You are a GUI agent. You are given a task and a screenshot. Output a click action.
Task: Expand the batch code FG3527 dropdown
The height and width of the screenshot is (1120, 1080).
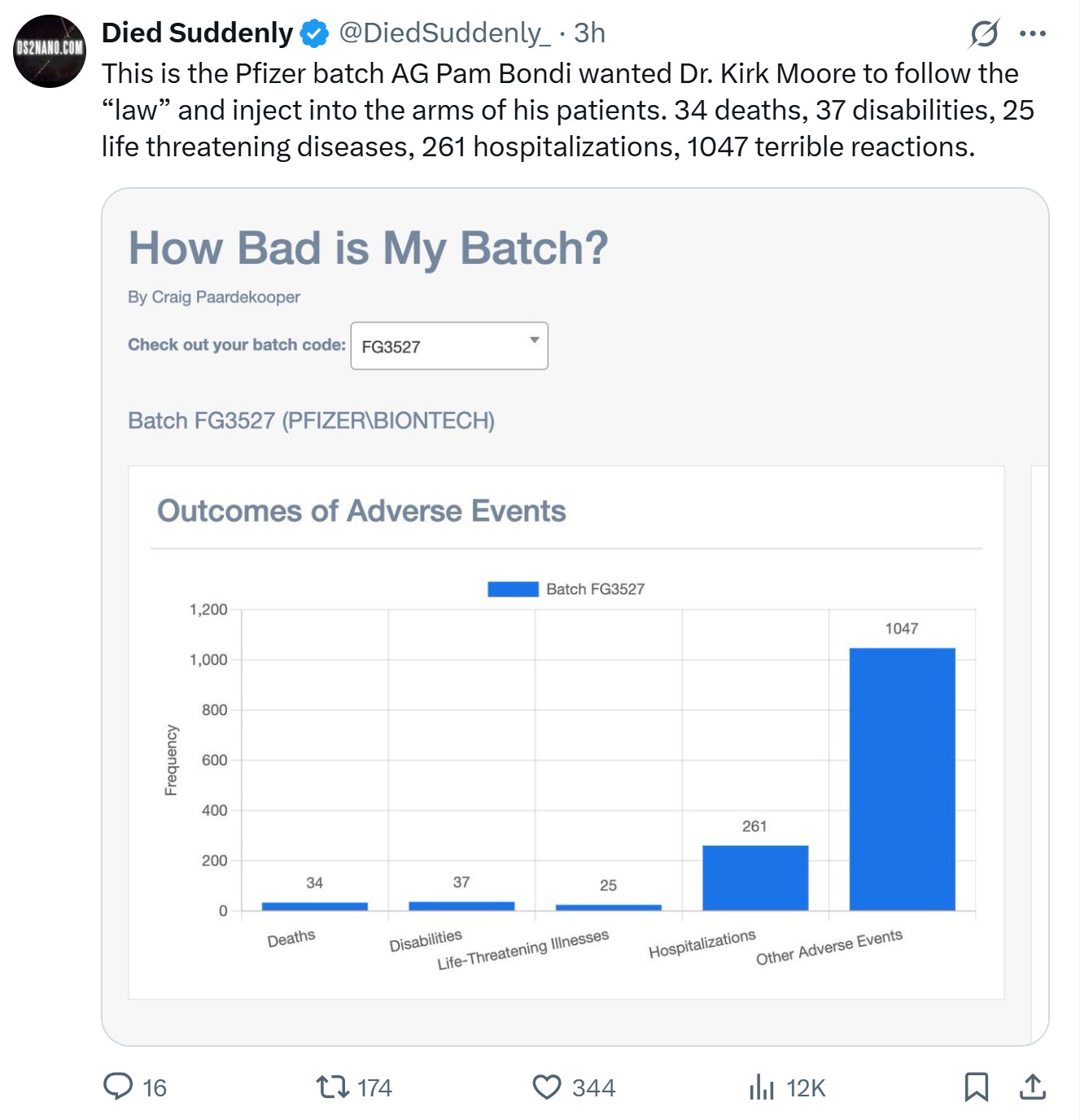tap(449, 346)
